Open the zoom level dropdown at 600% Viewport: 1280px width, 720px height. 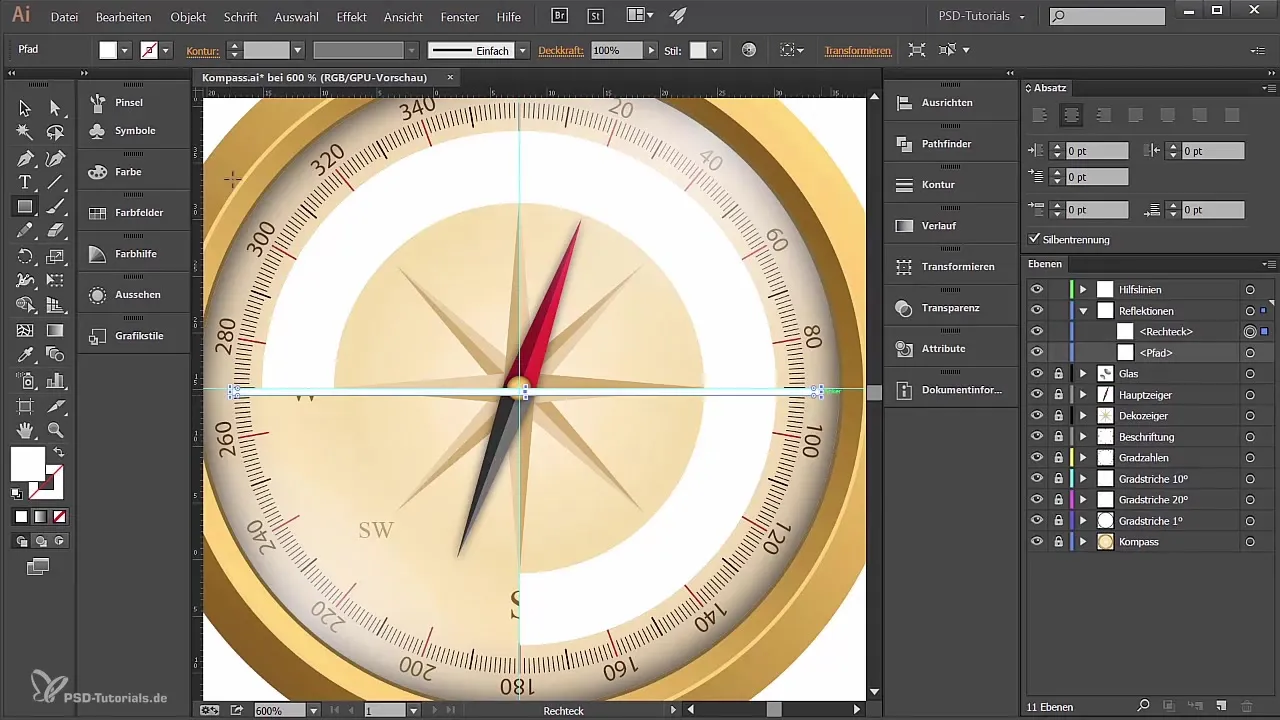(x=314, y=710)
